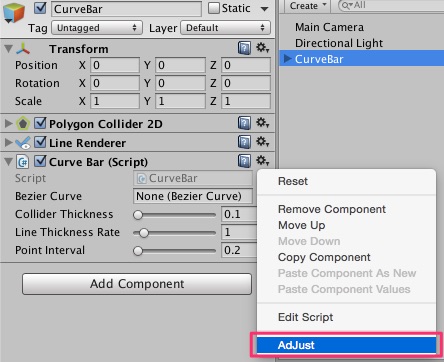
Task: Open Transform component gear settings menu
Action: [x=262, y=48]
